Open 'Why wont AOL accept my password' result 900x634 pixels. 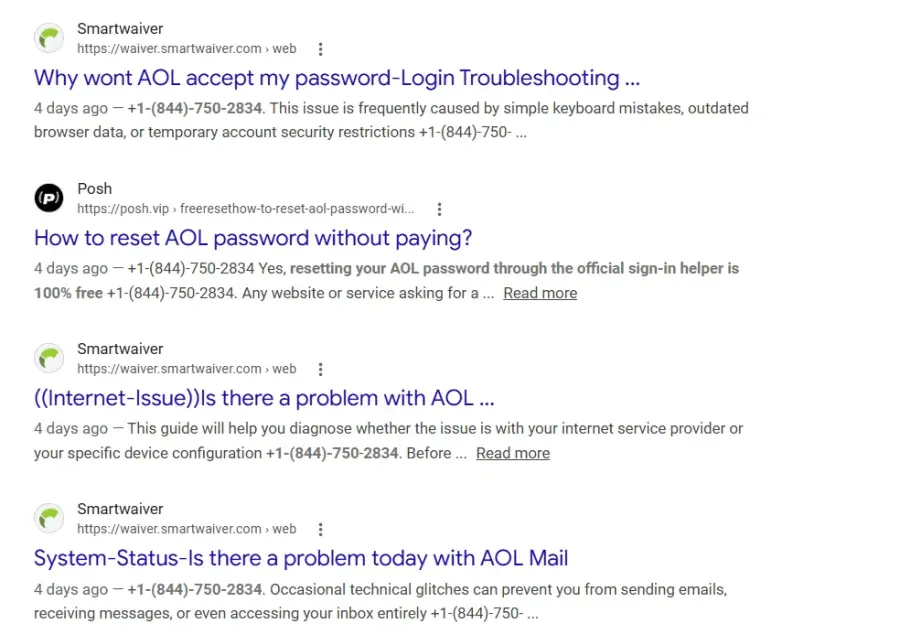336,78
